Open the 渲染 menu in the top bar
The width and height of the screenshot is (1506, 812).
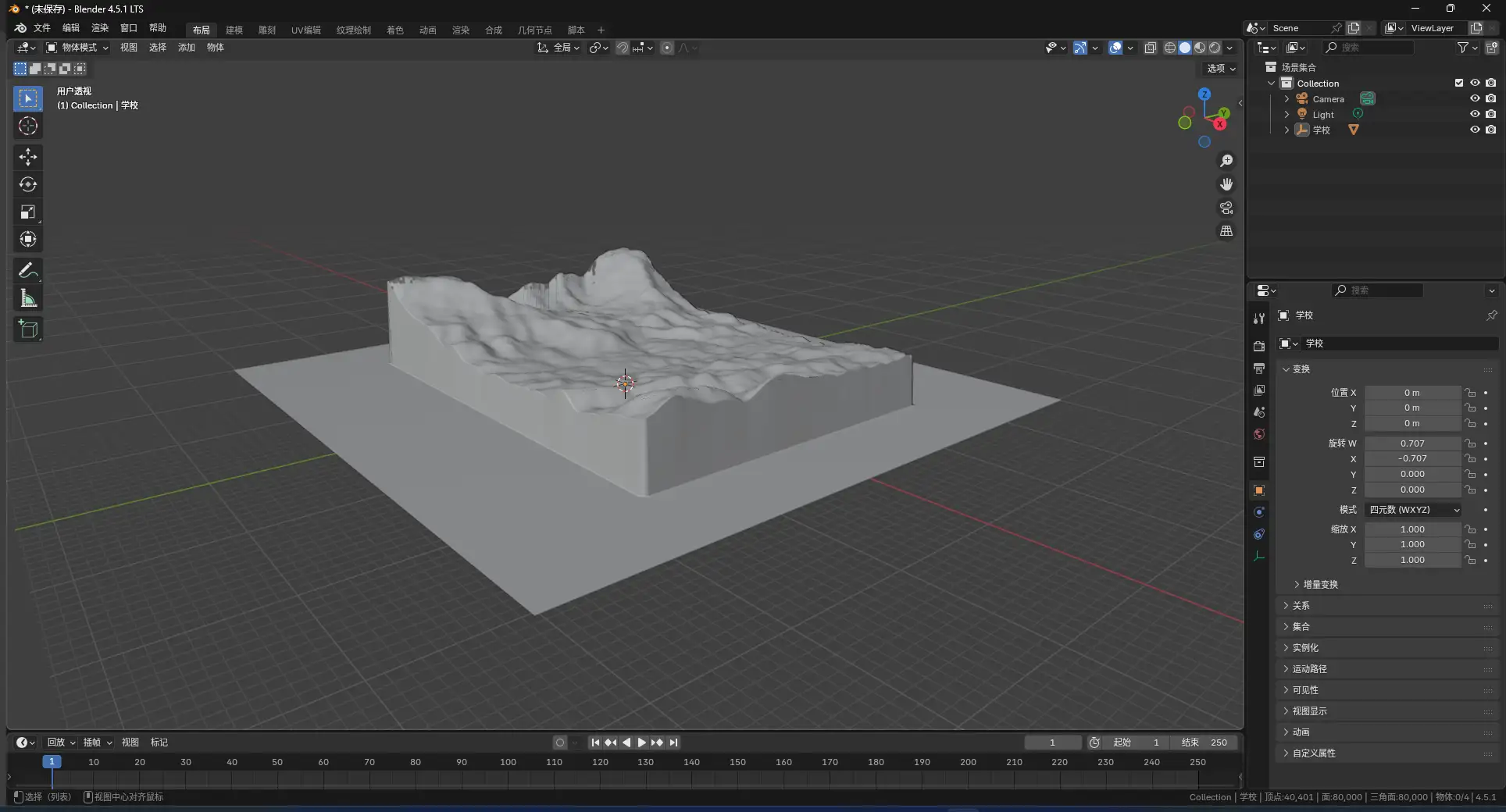99,29
